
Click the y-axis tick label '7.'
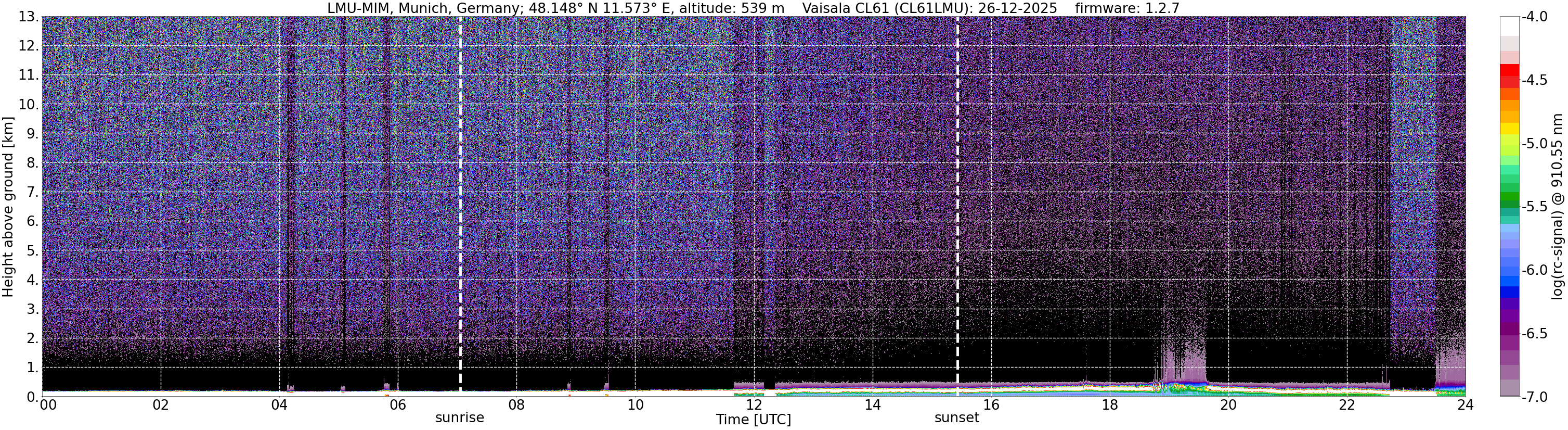click(x=33, y=193)
